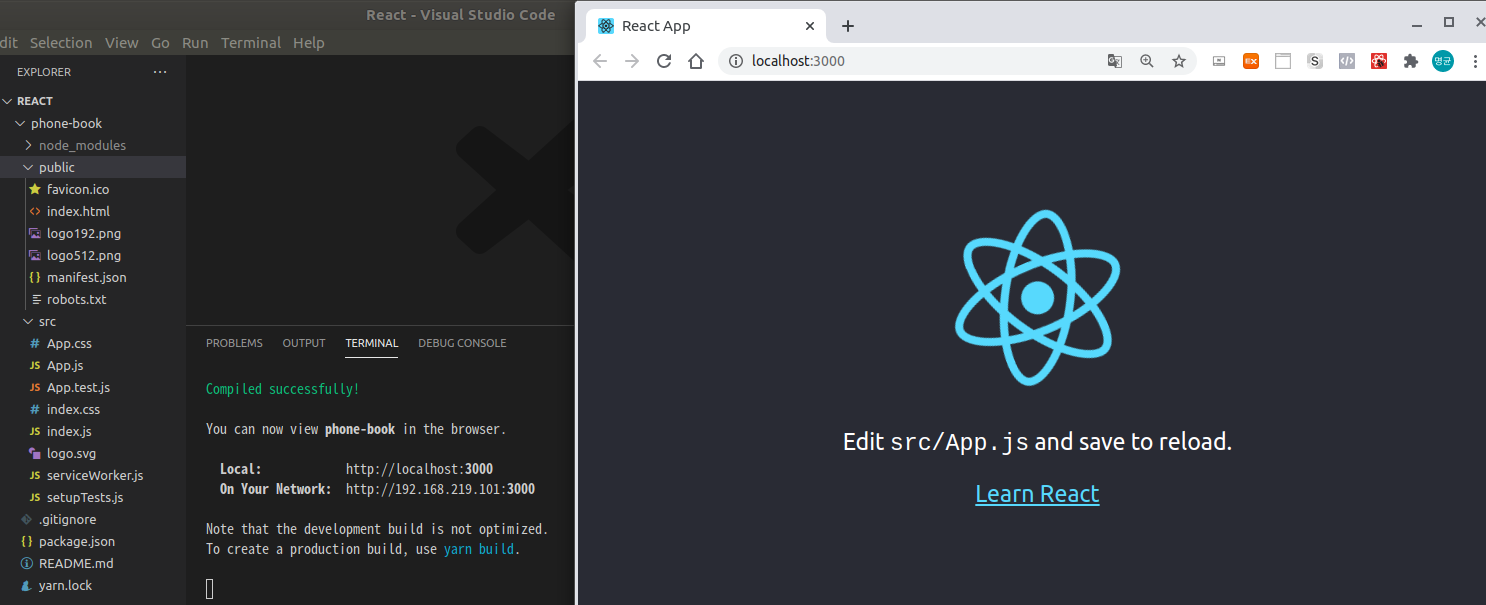Click the 192.168.219.101:3000 network URL
This screenshot has width=1486, height=605.
coord(440,489)
